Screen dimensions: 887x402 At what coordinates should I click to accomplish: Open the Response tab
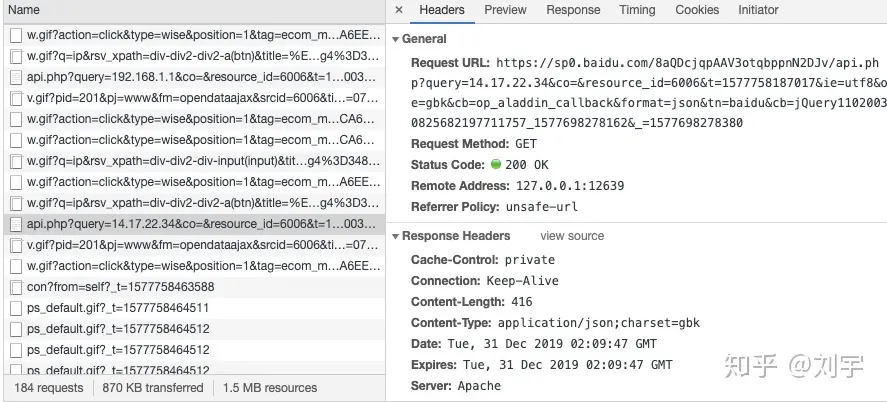coord(573,10)
